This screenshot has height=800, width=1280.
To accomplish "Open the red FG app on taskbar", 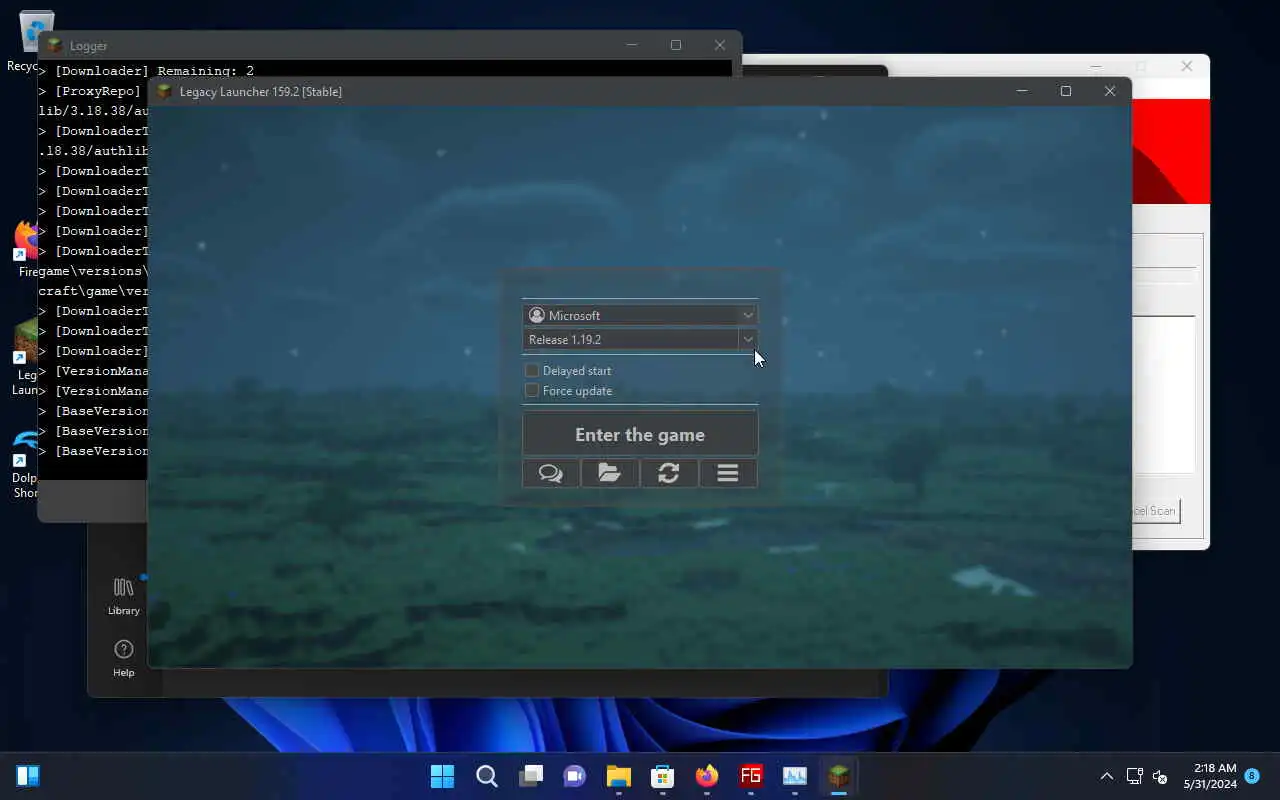I will pos(750,776).
